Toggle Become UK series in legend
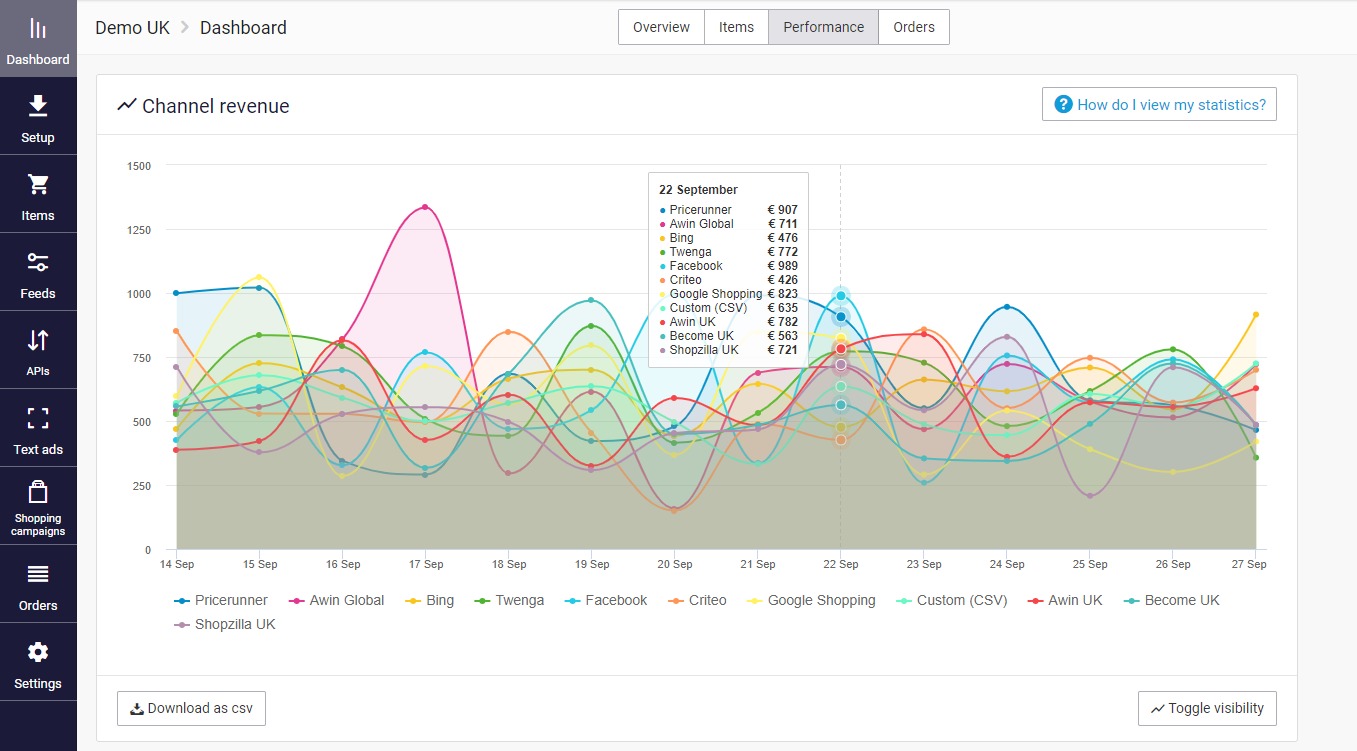The height and width of the screenshot is (751, 1357). (1172, 600)
